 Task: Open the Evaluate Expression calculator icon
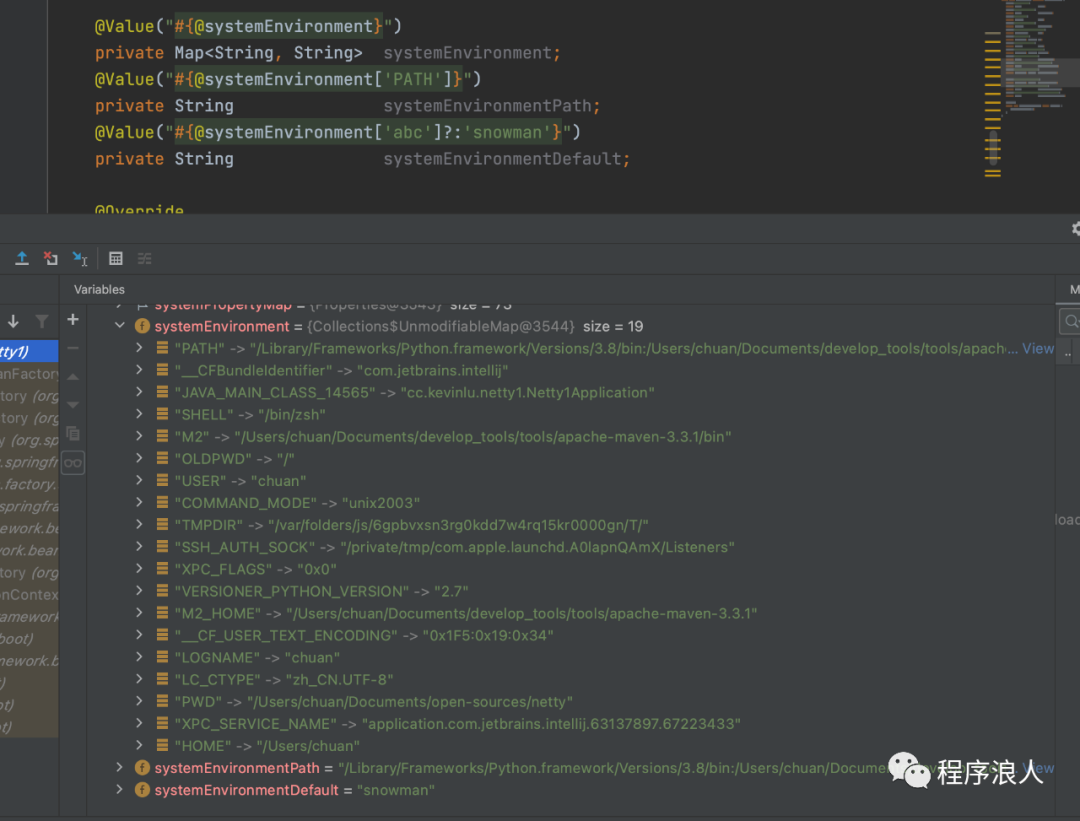116,258
